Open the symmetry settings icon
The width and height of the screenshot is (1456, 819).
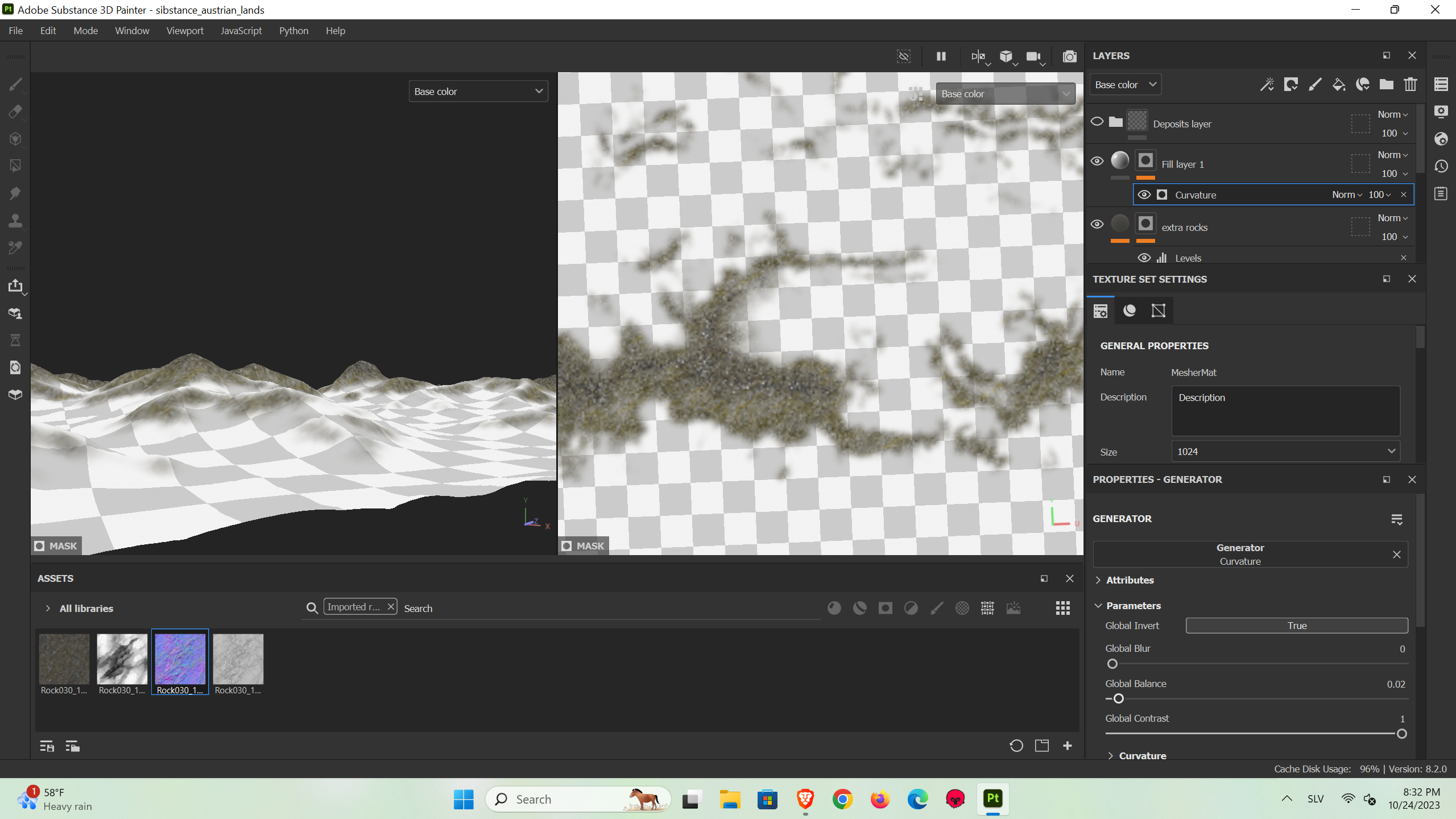[x=978, y=56]
